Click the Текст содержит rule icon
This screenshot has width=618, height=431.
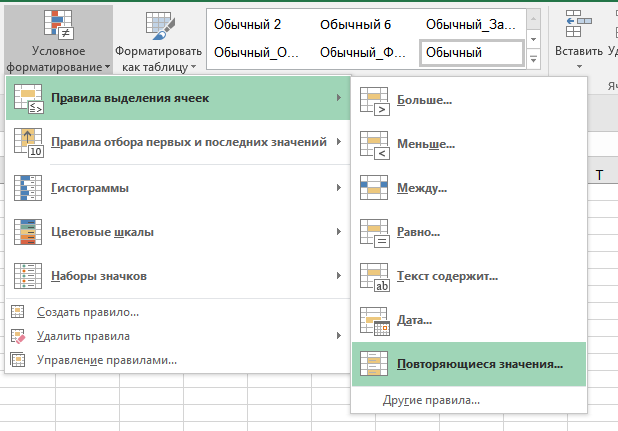coord(373,276)
